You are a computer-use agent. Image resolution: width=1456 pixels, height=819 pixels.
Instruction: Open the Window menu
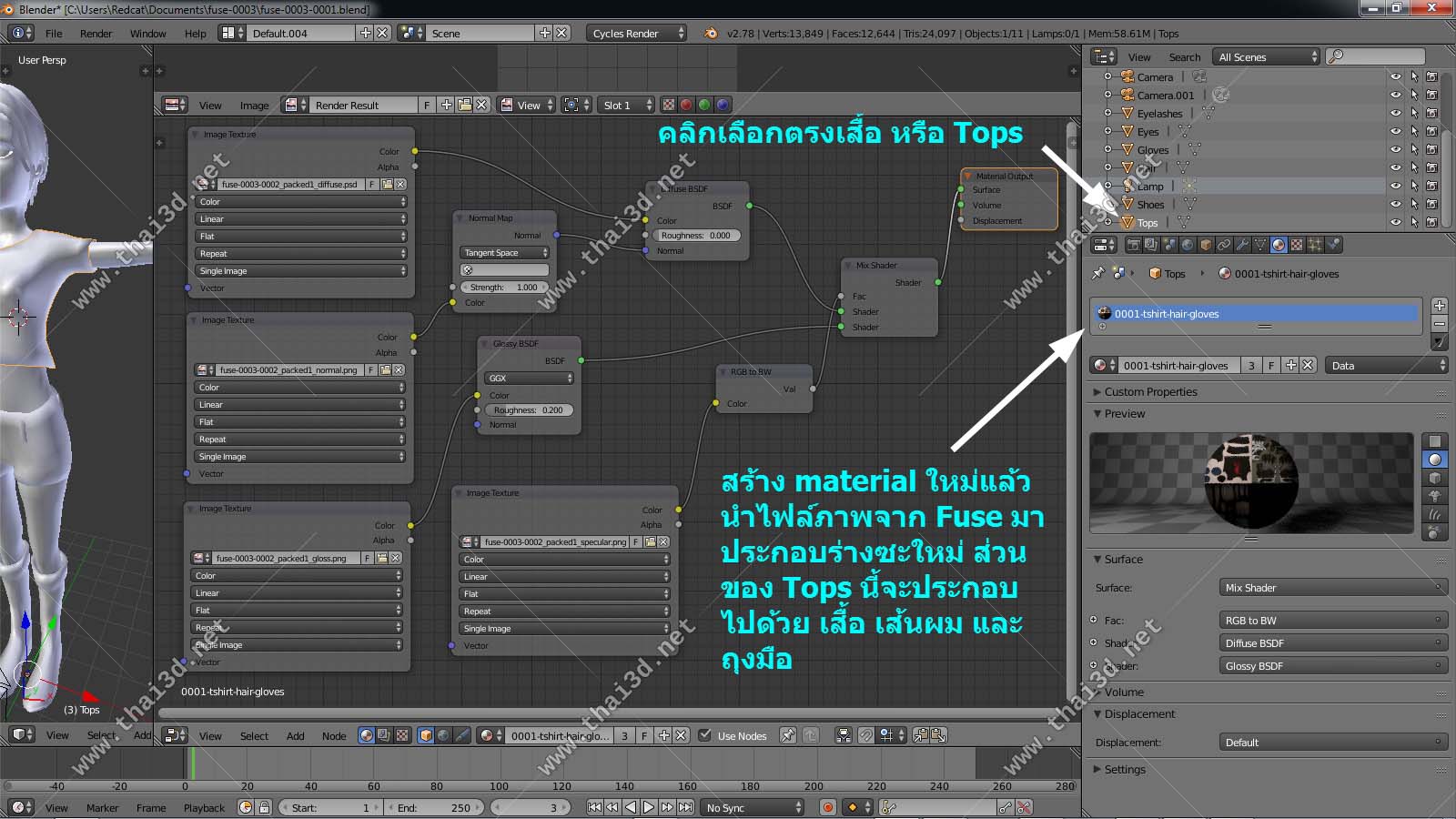(147, 34)
